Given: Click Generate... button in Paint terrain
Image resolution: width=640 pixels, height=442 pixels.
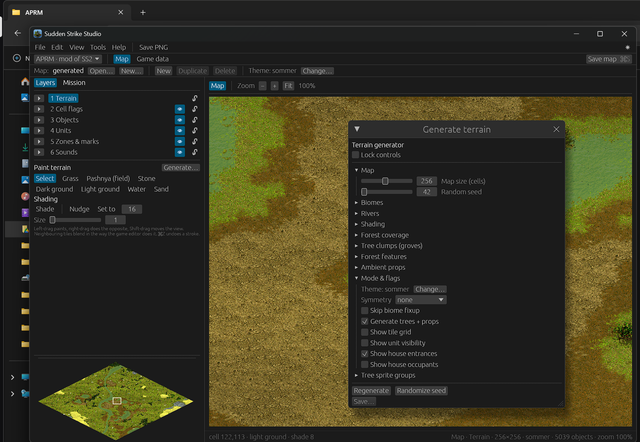Looking at the screenshot, I should (180, 167).
